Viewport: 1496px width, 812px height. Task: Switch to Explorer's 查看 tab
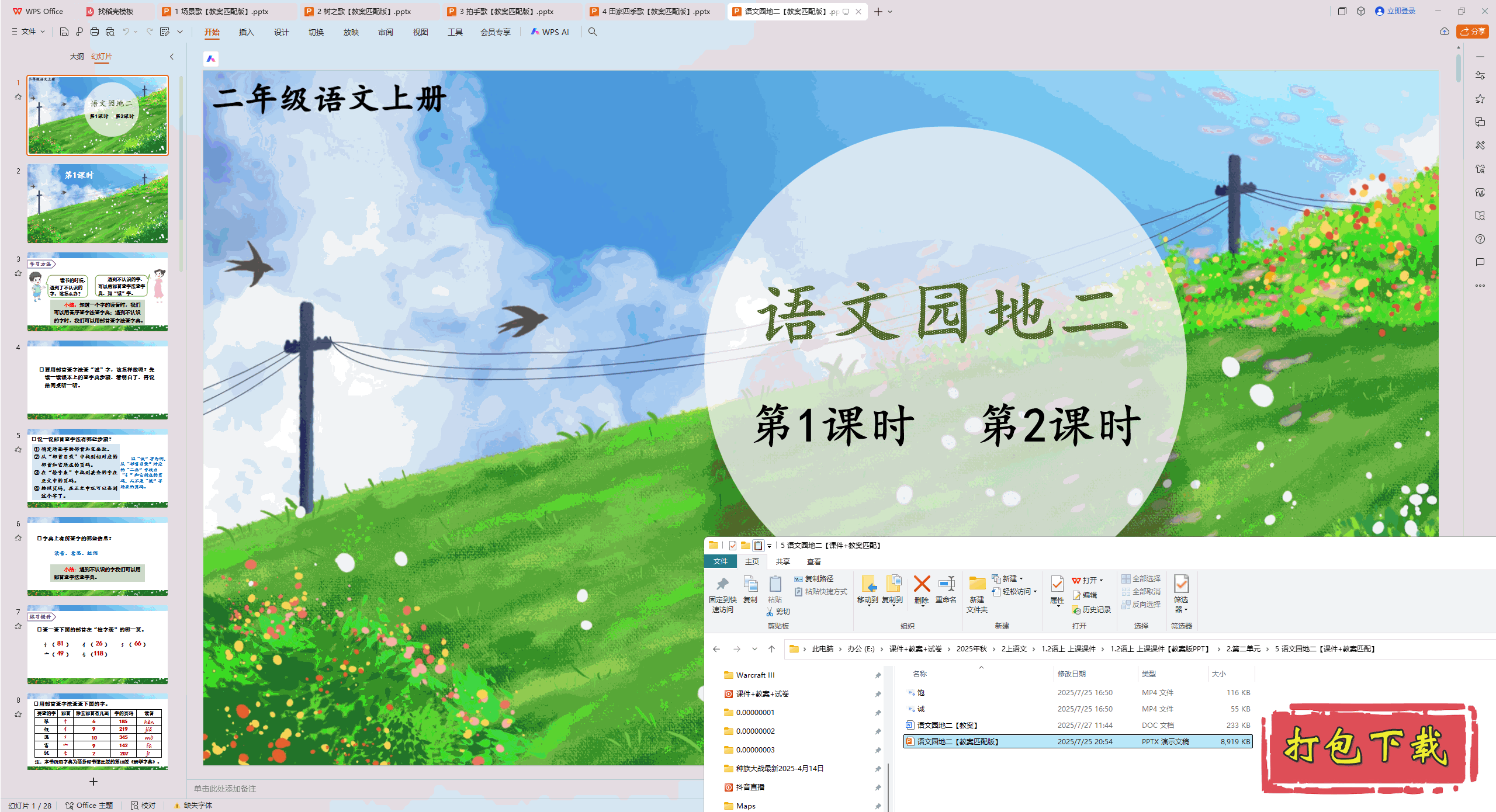coord(813,561)
